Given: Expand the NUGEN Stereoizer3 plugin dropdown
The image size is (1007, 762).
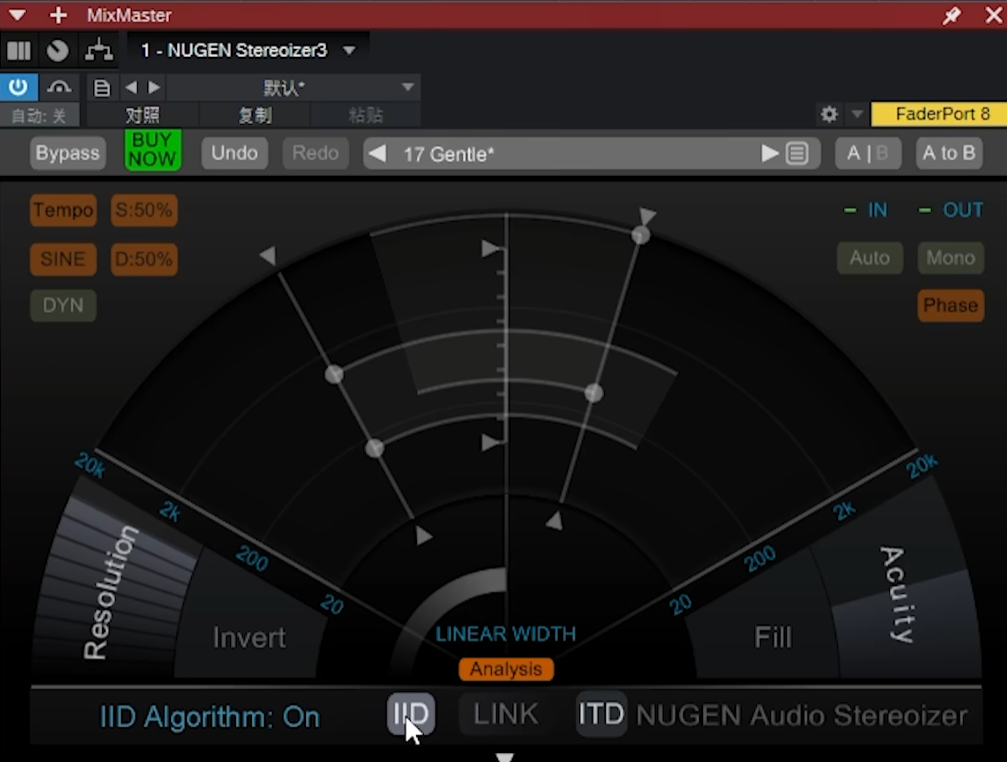Looking at the screenshot, I should click(x=349, y=50).
